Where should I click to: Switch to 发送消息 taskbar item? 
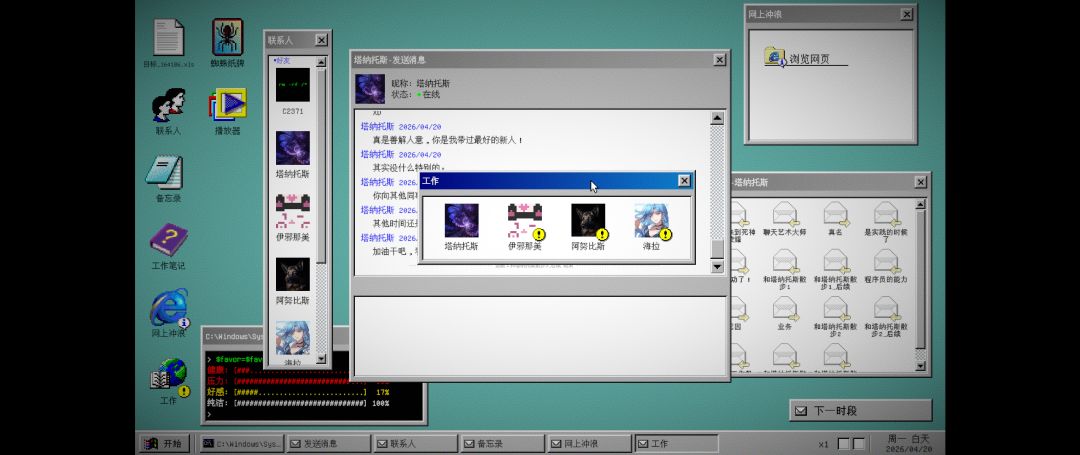[329, 444]
